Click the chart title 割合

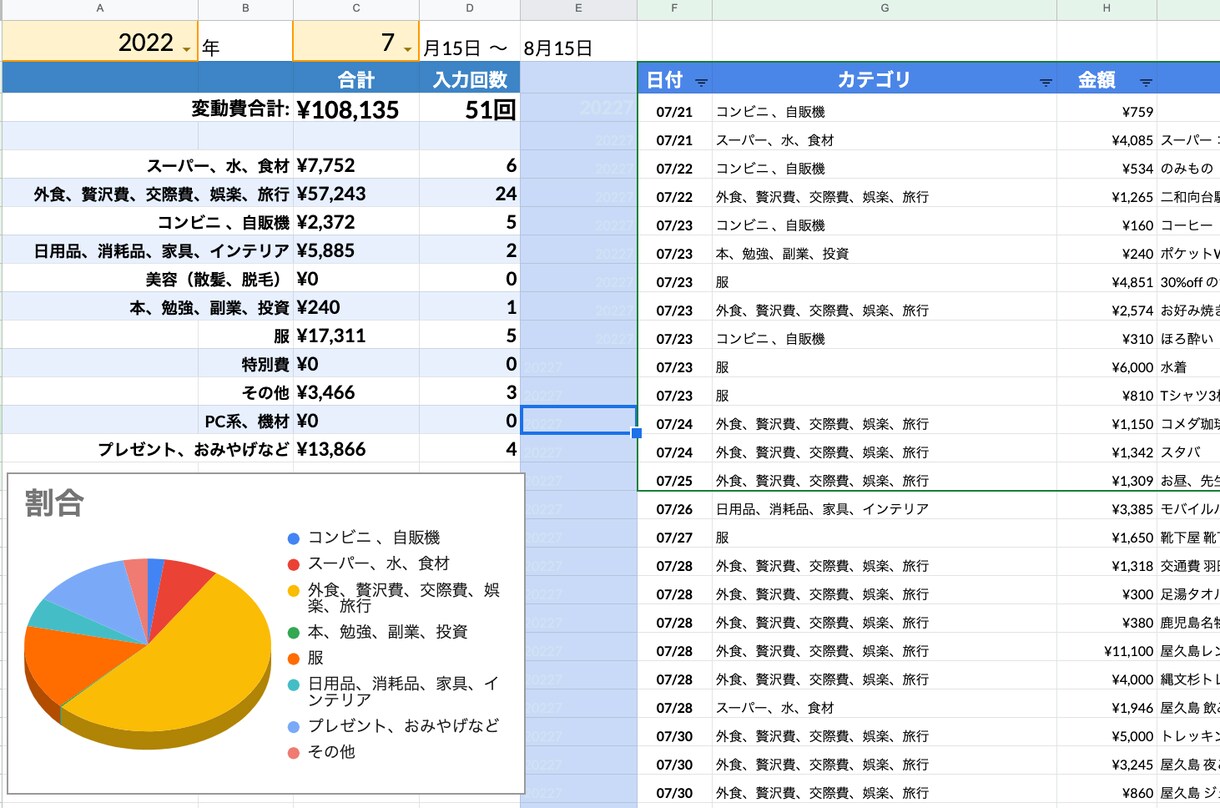(55, 503)
